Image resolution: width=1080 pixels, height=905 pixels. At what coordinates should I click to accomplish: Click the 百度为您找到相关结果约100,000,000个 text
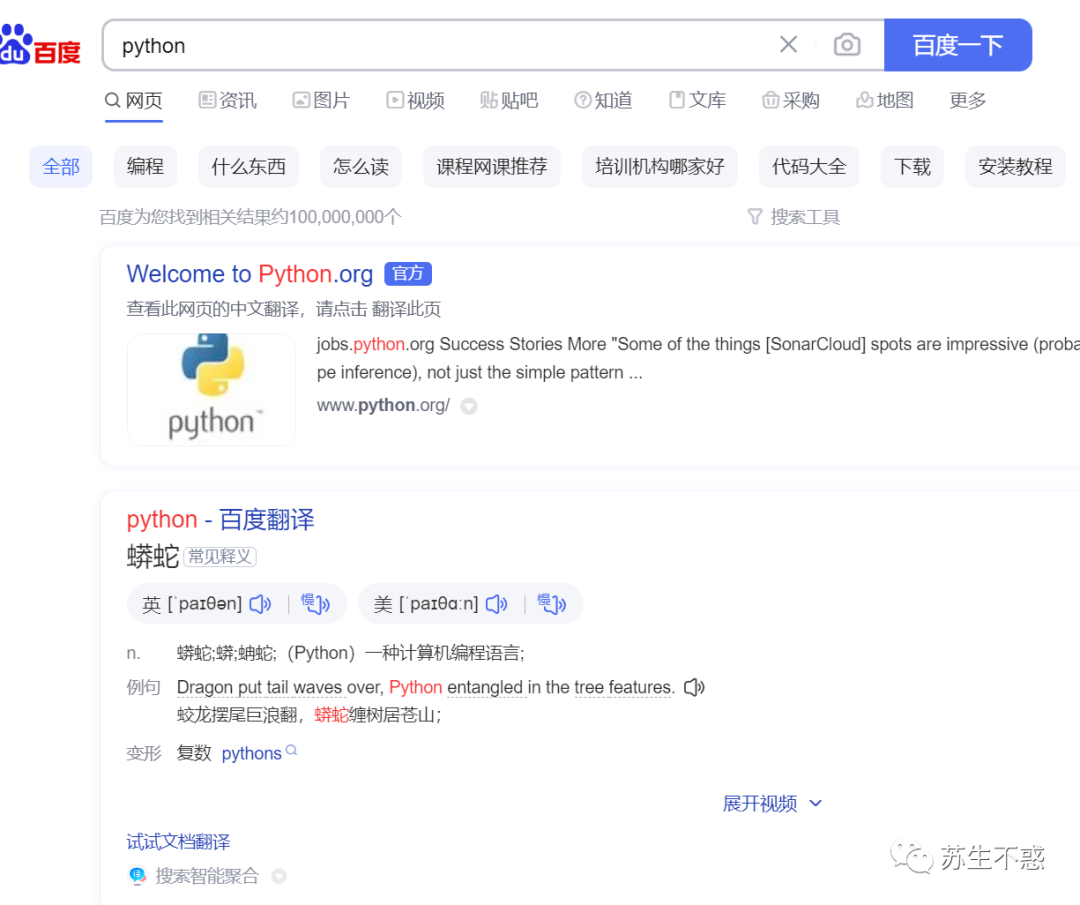[x=251, y=217]
